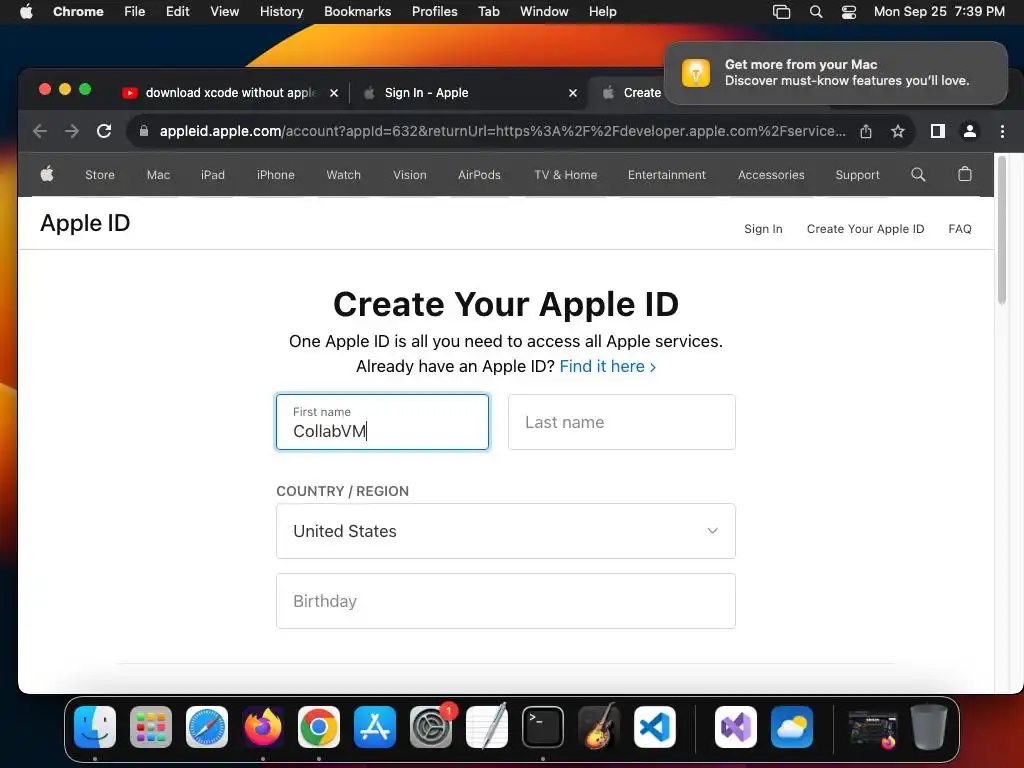Click Google Chrome icon in the Dock
Viewport: 1024px width, 768px height.
click(319, 727)
